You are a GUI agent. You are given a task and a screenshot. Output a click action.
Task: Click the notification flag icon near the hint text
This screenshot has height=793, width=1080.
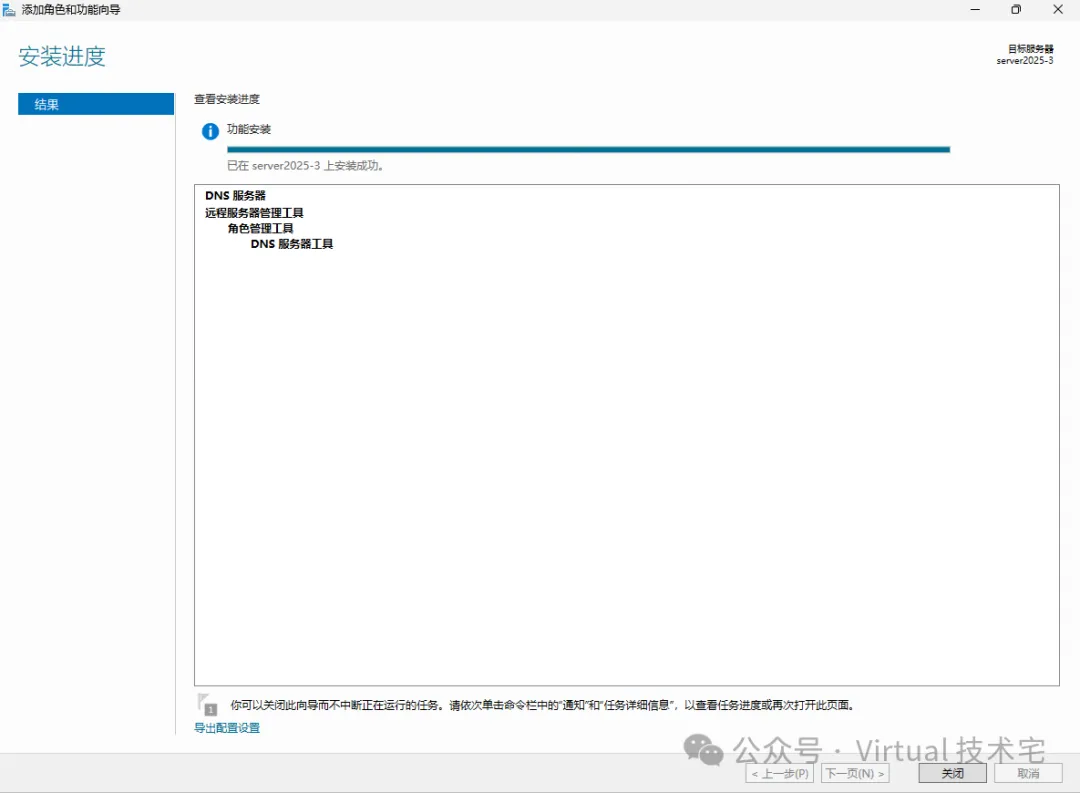point(207,704)
